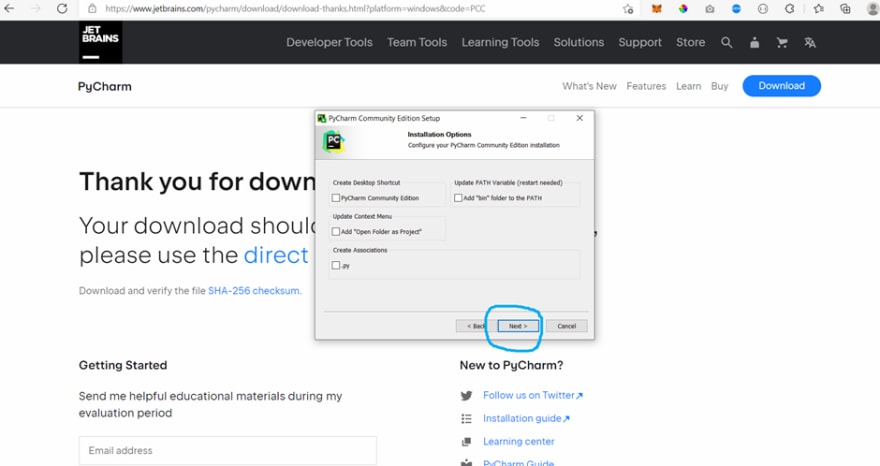Open Store menu
The height and width of the screenshot is (466, 880).
pyautogui.click(x=690, y=43)
